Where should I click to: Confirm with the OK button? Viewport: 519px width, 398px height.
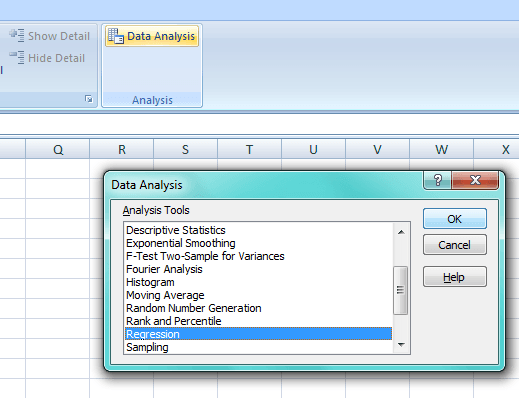(455, 219)
